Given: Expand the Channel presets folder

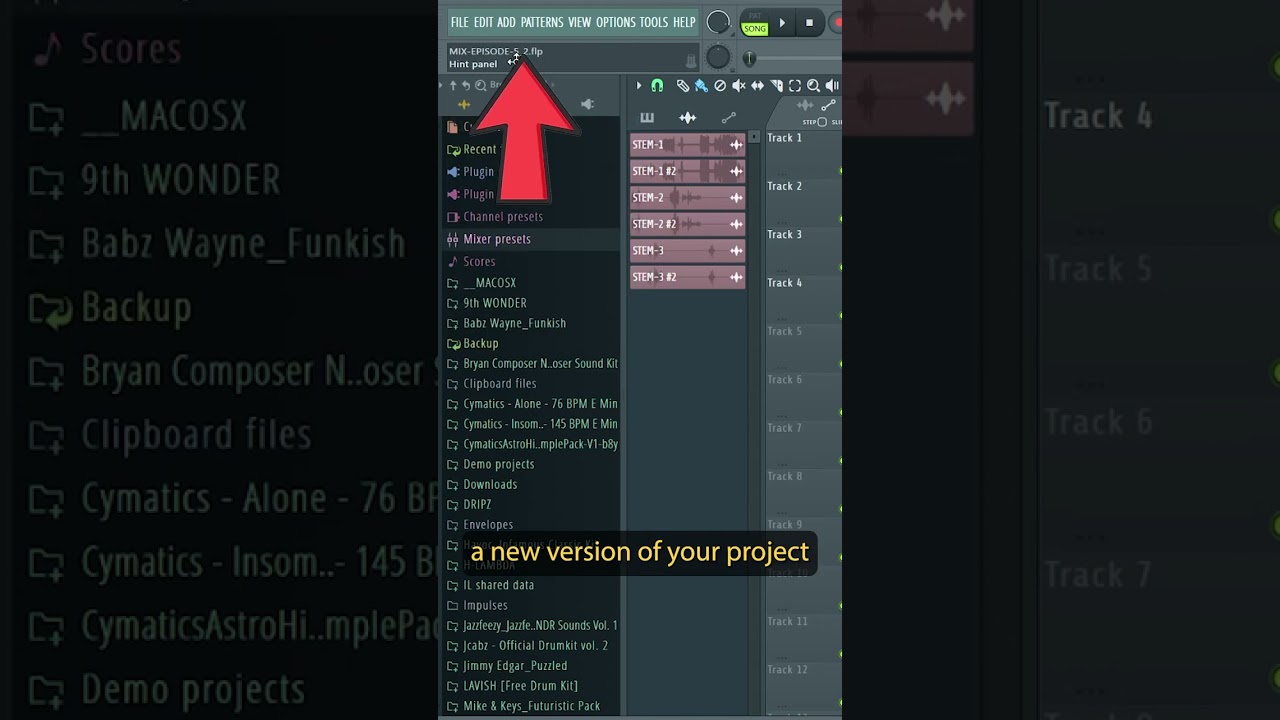Looking at the screenshot, I should (x=494, y=216).
